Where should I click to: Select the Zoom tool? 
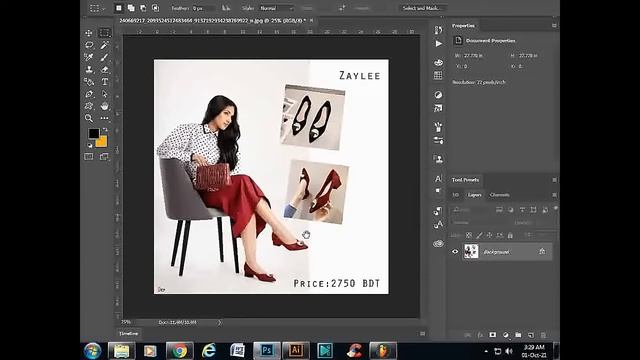[89, 118]
